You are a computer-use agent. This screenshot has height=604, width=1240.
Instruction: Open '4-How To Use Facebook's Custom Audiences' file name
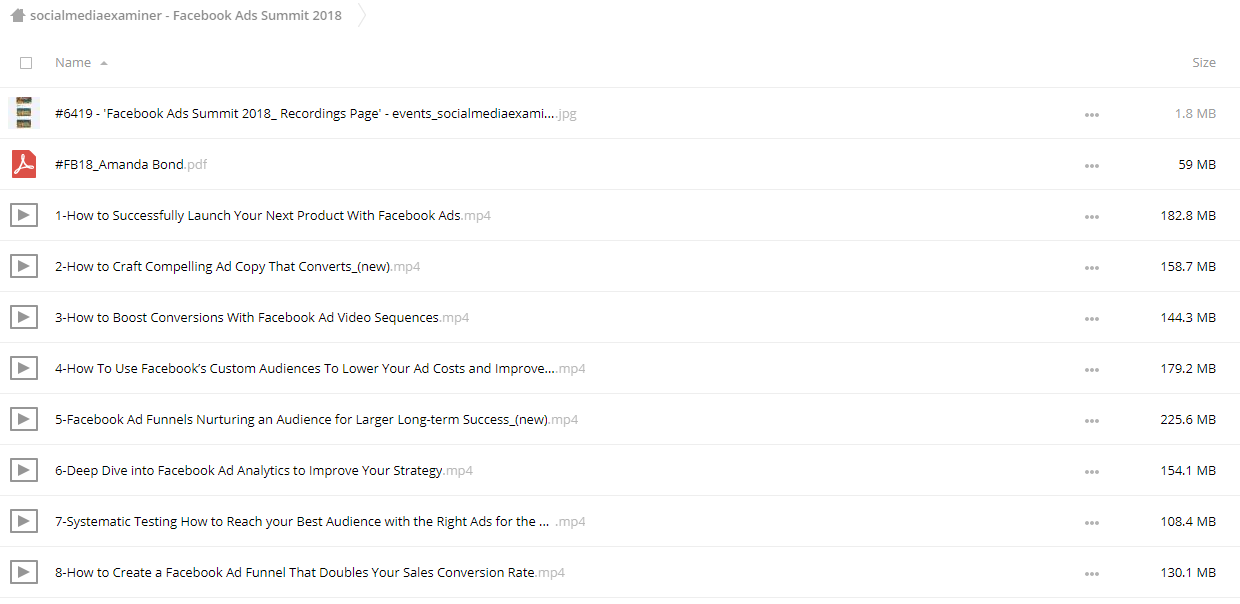[x=320, y=368]
